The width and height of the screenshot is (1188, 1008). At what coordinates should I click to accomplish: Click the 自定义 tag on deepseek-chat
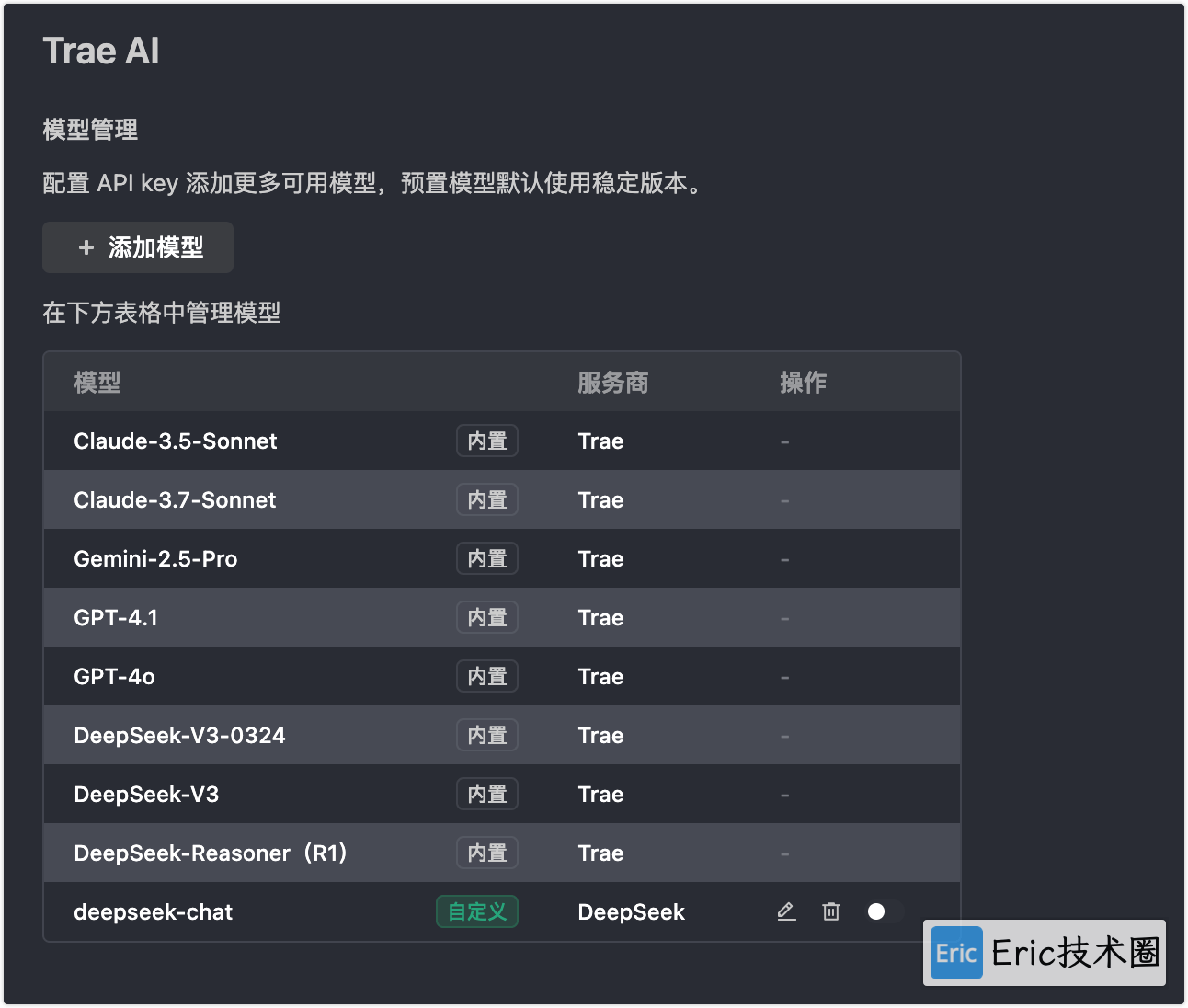tap(477, 911)
